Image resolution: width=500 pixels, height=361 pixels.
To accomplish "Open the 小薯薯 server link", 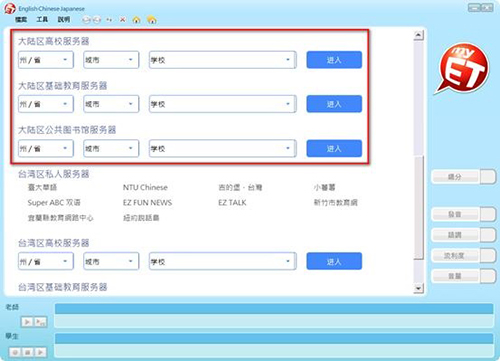I will click(x=324, y=187).
